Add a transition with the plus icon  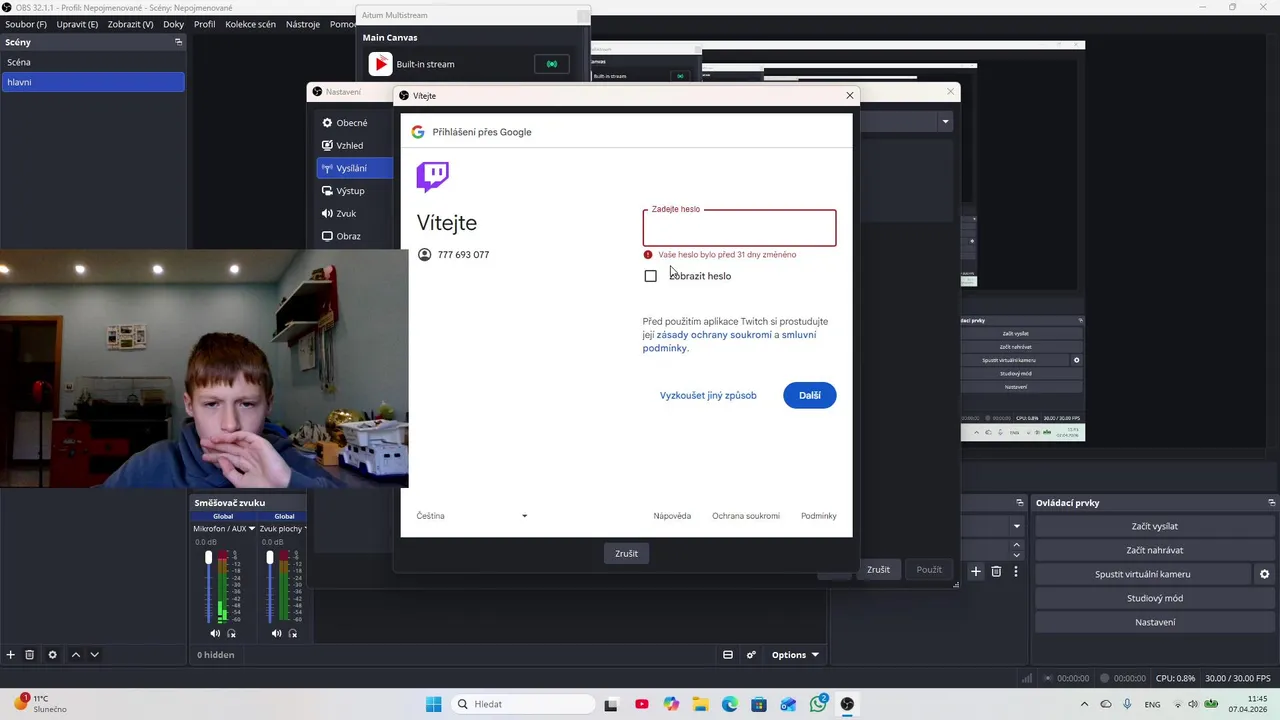point(976,571)
